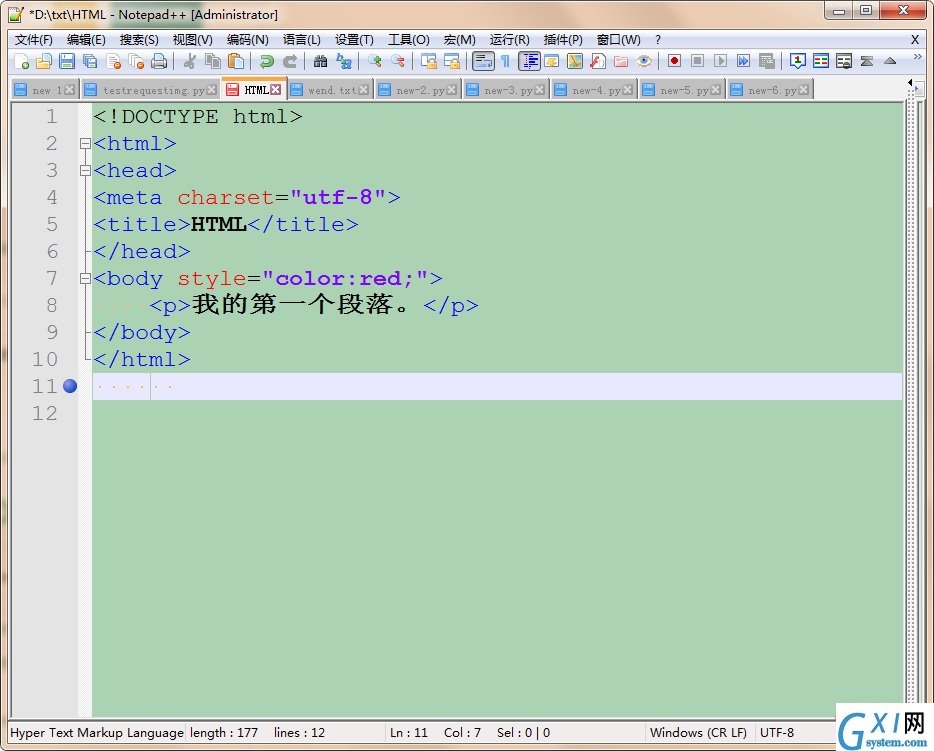Image resolution: width=934 pixels, height=751 pixels.
Task: Run macro multiple times icon
Action: [743, 61]
